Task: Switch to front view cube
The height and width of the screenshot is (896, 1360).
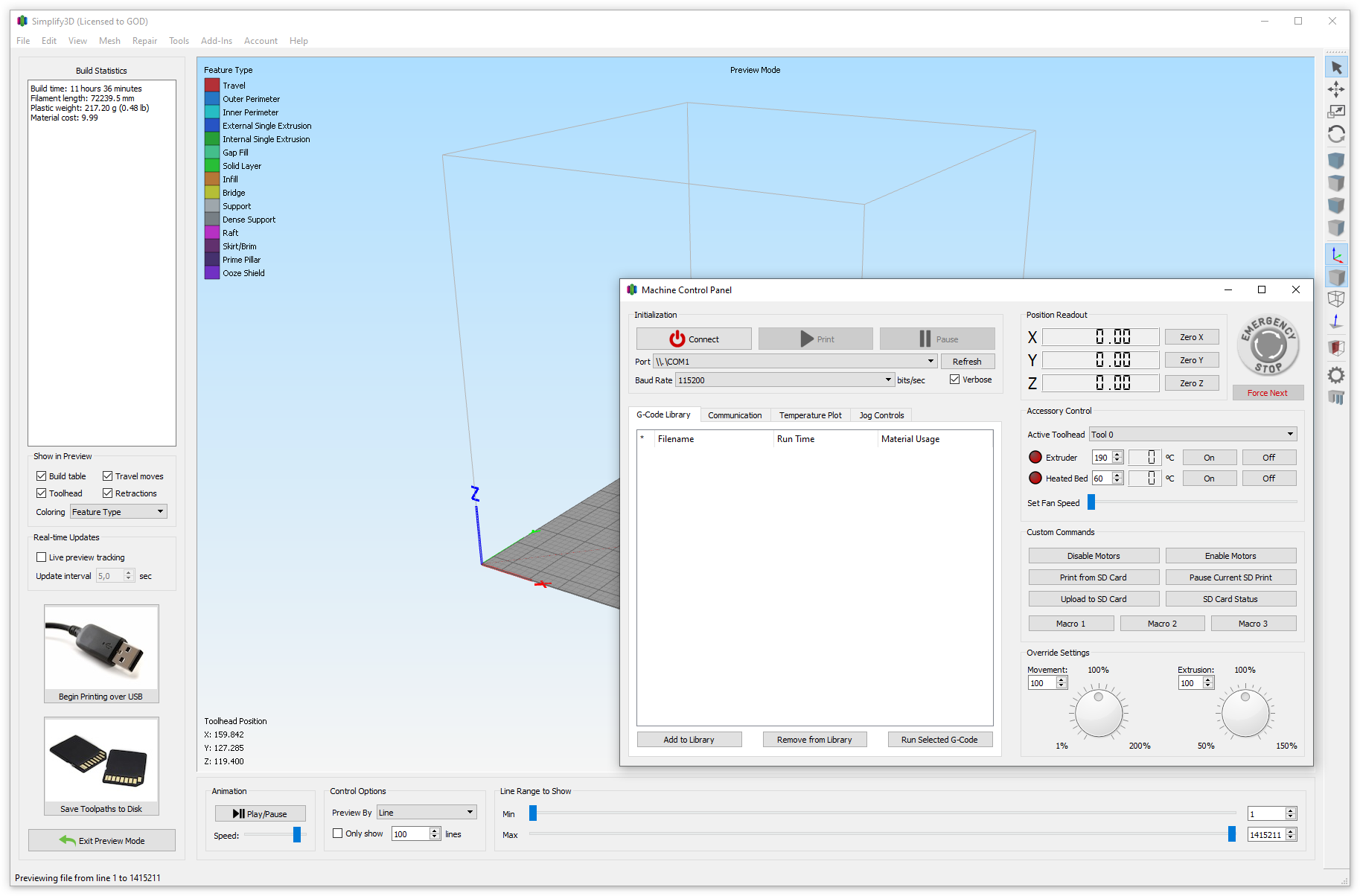Action: click(x=1336, y=205)
